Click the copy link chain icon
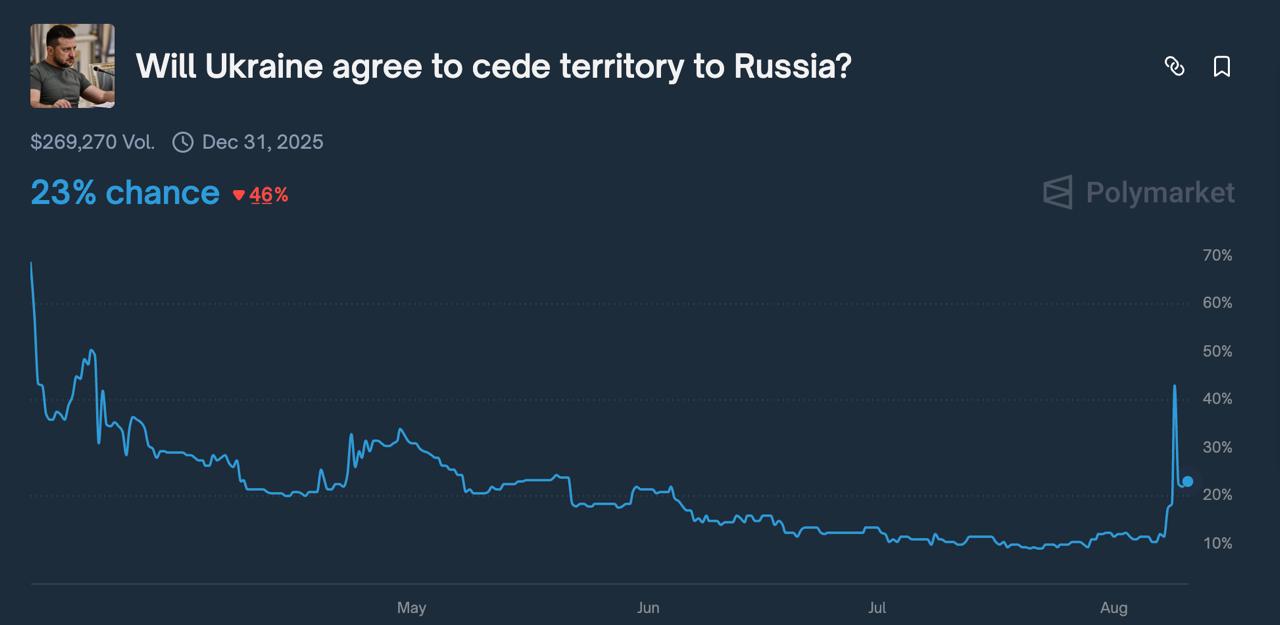This screenshot has height=625, width=1280. click(x=1175, y=66)
